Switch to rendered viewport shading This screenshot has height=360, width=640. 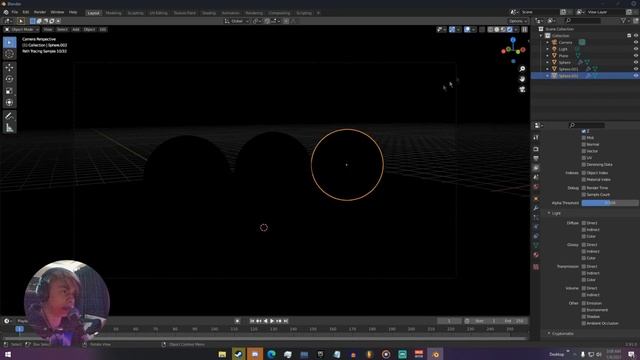pos(509,29)
